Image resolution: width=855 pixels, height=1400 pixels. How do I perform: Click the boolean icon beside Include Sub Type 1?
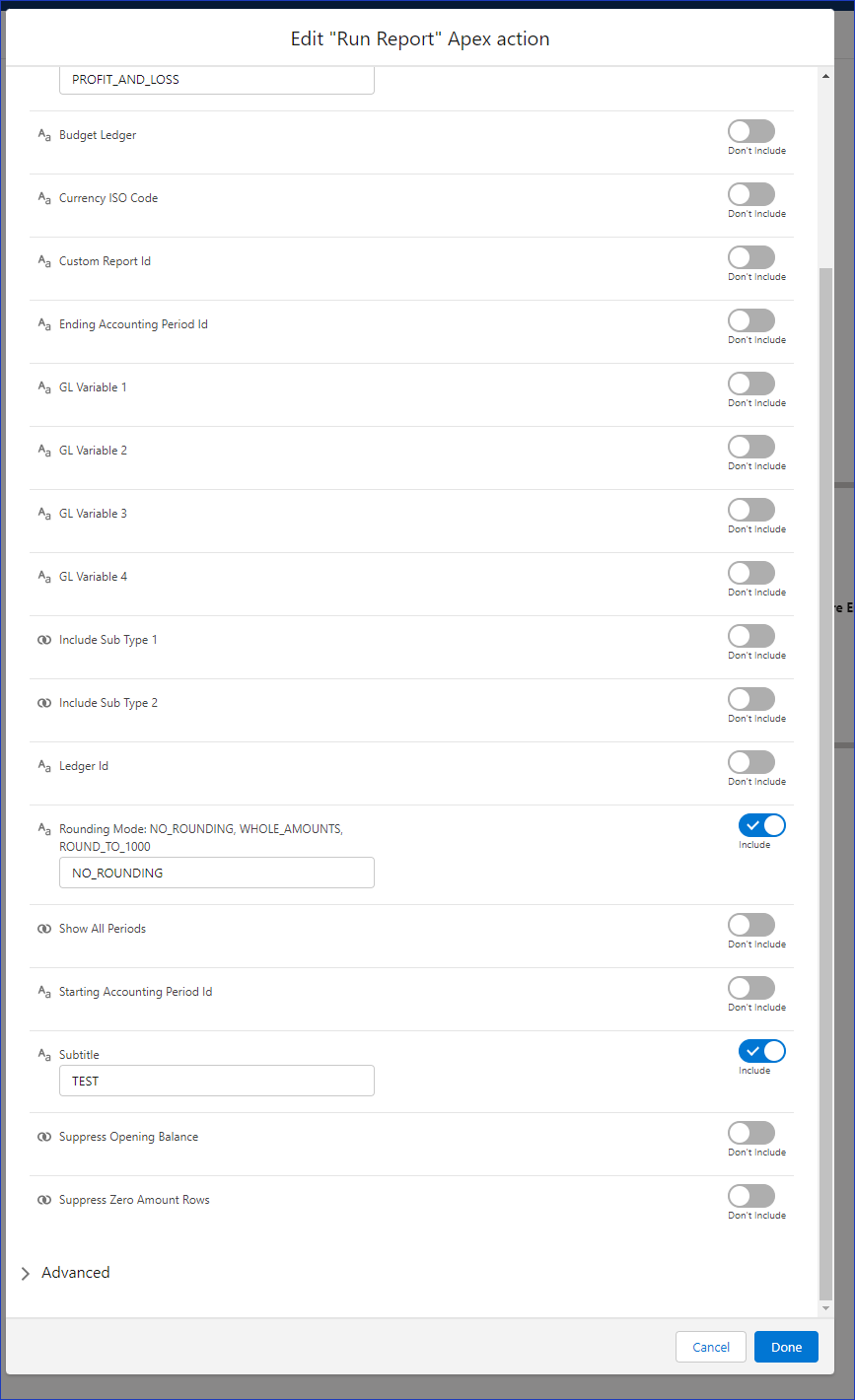coord(44,640)
